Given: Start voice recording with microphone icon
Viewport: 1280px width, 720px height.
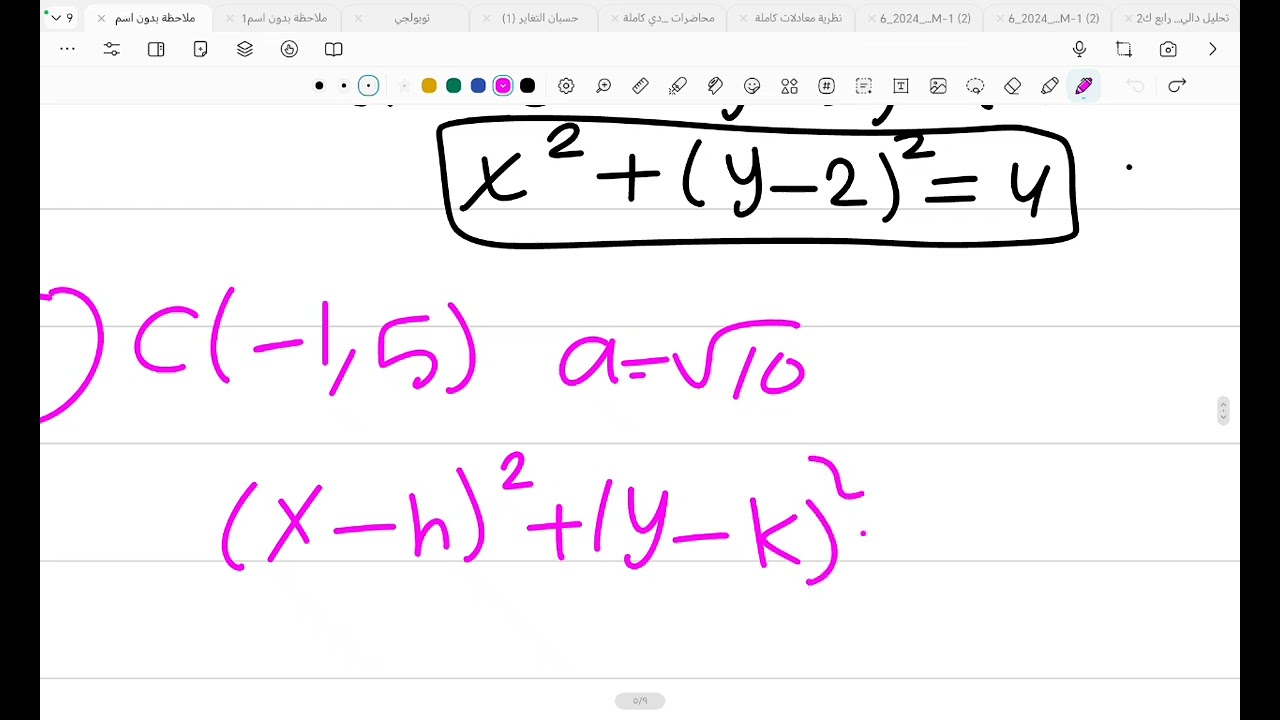Looking at the screenshot, I should pos(1079,49).
